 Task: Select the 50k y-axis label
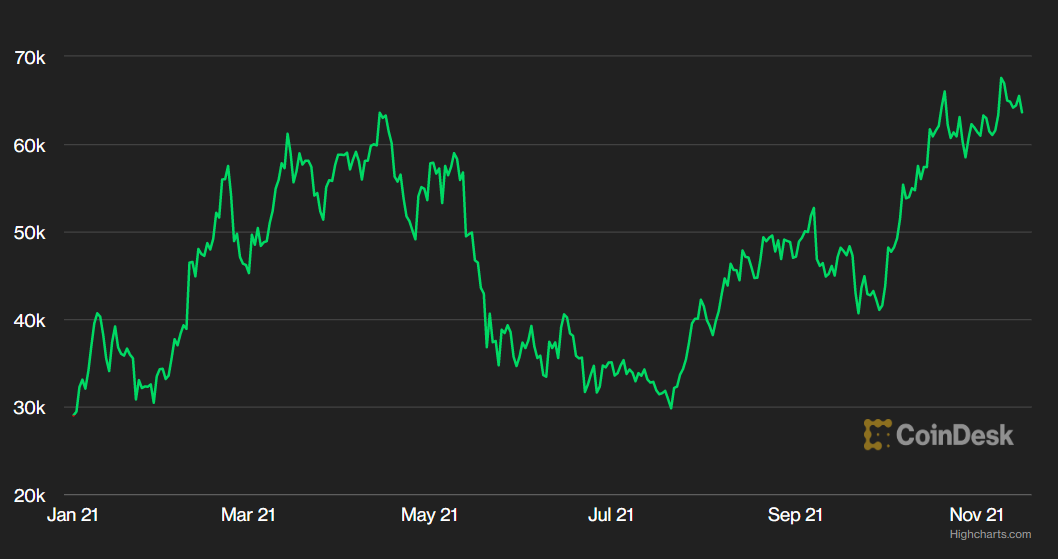pyautogui.click(x=30, y=233)
